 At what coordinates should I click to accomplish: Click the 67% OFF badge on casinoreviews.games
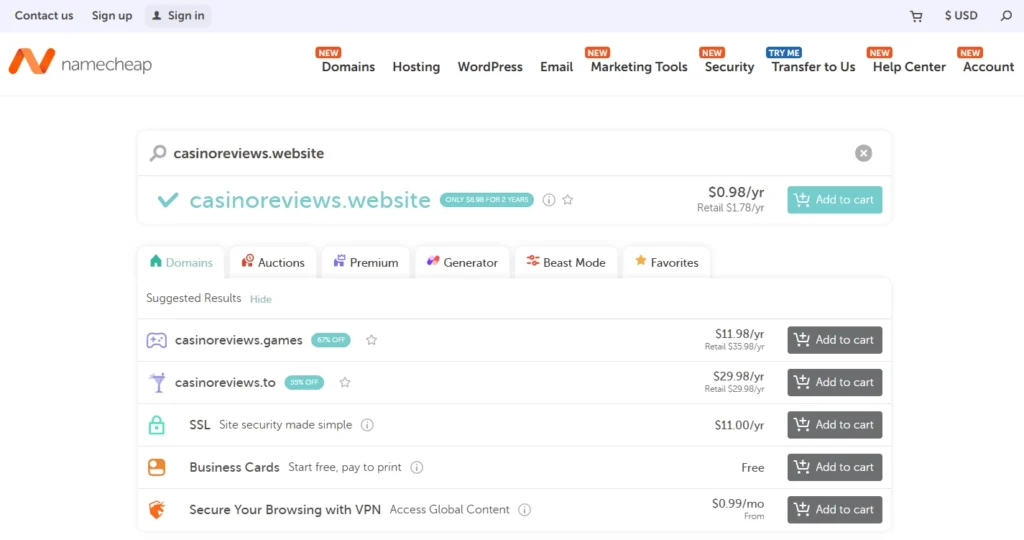pyautogui.click(x=330, y=340)
